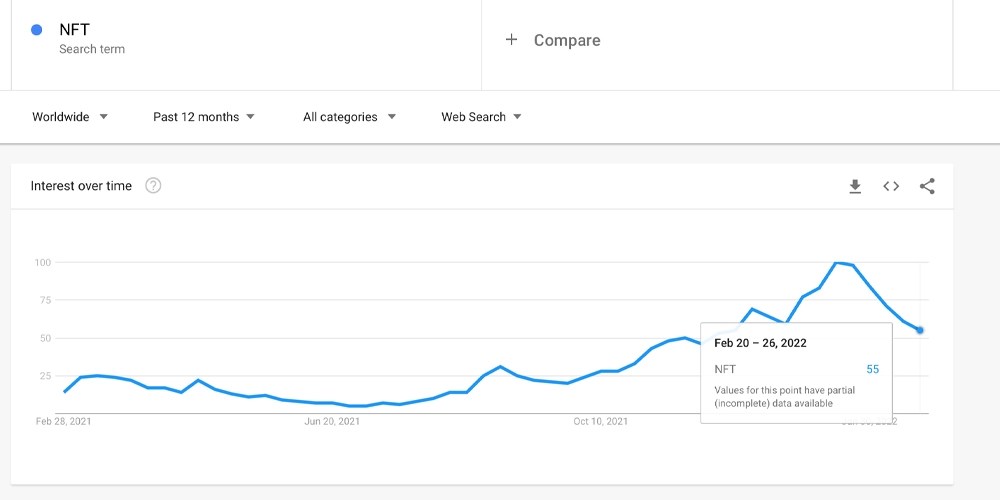Click the Feb 28, 2021 axis label

pos(63,422)
